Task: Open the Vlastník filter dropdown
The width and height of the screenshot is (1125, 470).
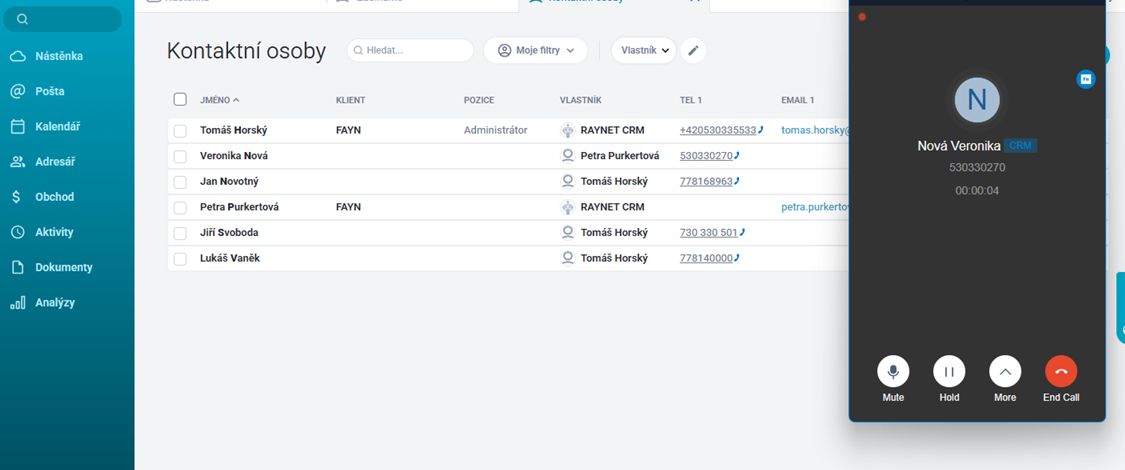Action: (x=643, y=50)
